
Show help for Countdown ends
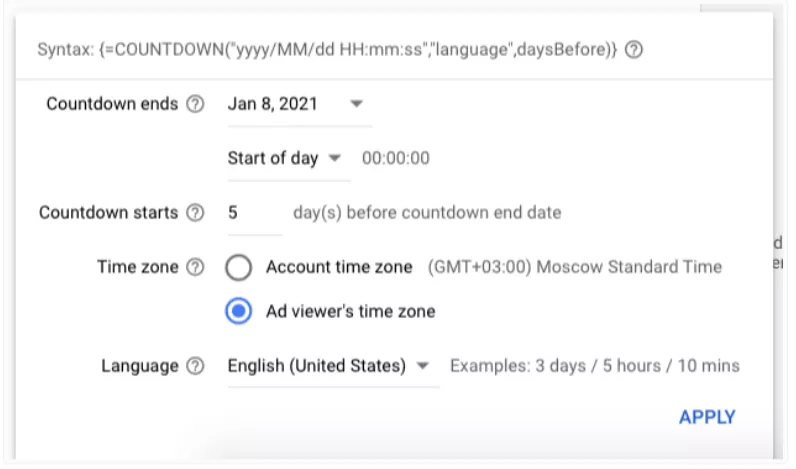[195, 104]
